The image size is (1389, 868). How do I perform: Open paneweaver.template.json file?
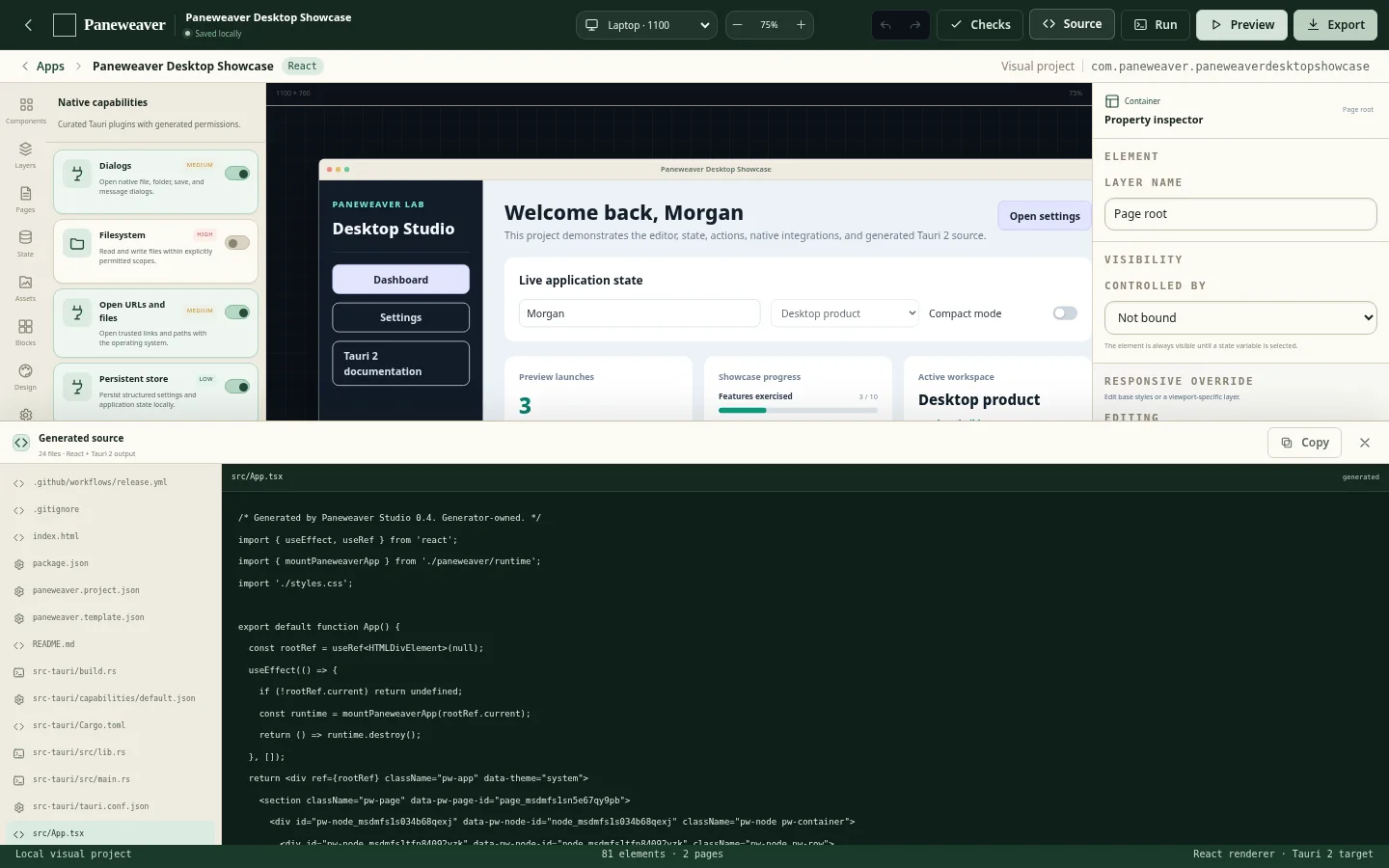pyautogui.click(x=111, y=617)
